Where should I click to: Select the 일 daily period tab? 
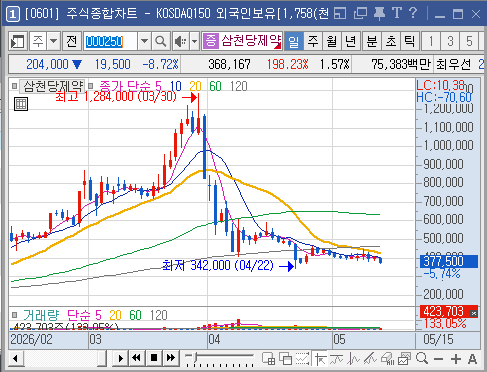(x=294, y=42)
